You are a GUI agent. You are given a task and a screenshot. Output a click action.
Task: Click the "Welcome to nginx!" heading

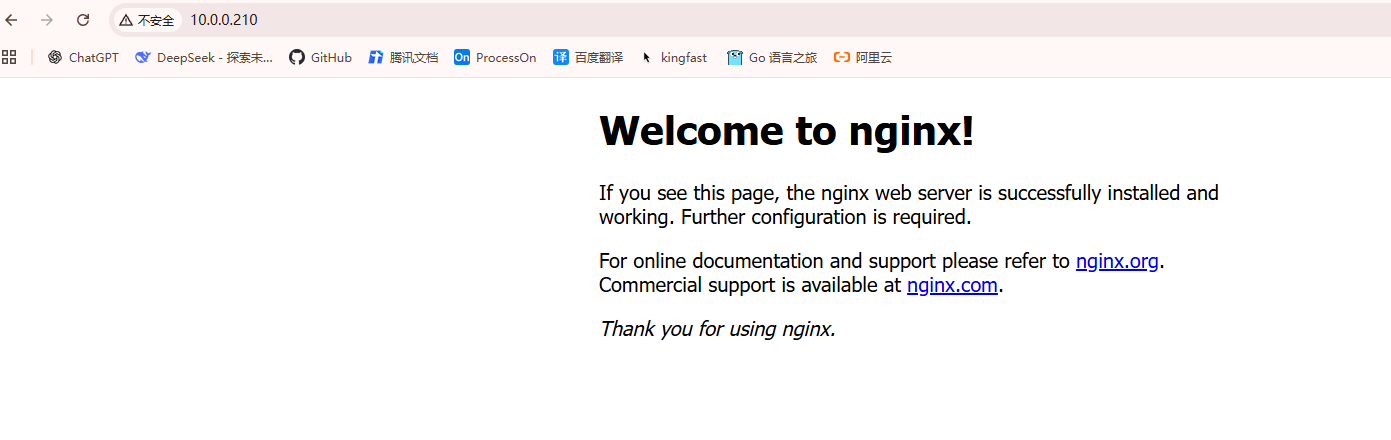tap(787, 131)
